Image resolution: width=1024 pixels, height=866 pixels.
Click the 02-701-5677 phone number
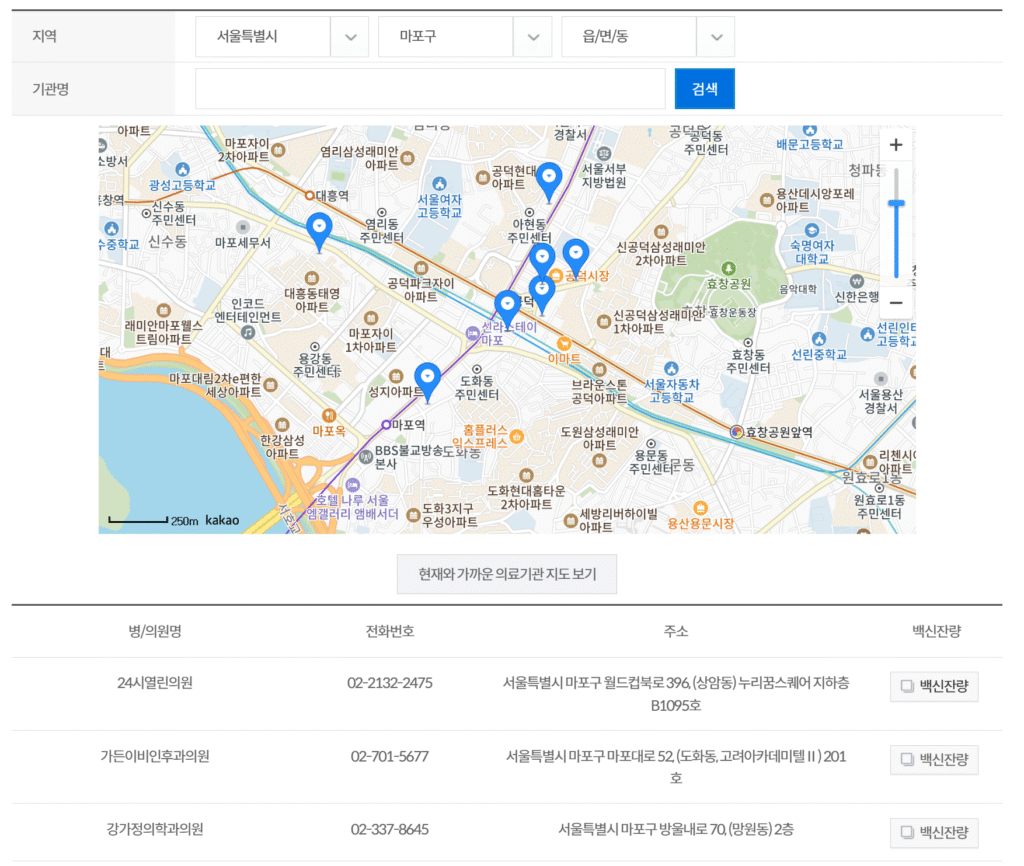(390, 757)
